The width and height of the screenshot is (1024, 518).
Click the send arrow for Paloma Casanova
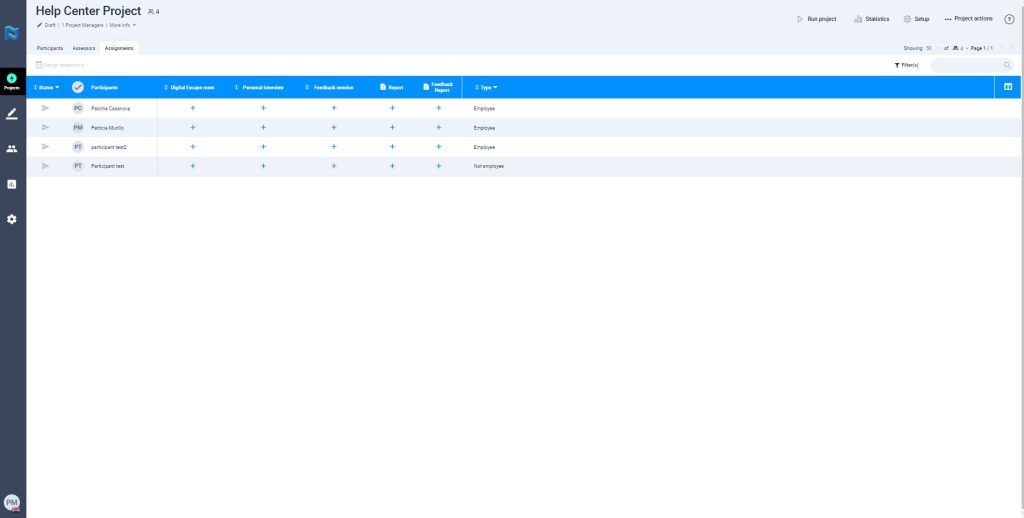[45, 108]
